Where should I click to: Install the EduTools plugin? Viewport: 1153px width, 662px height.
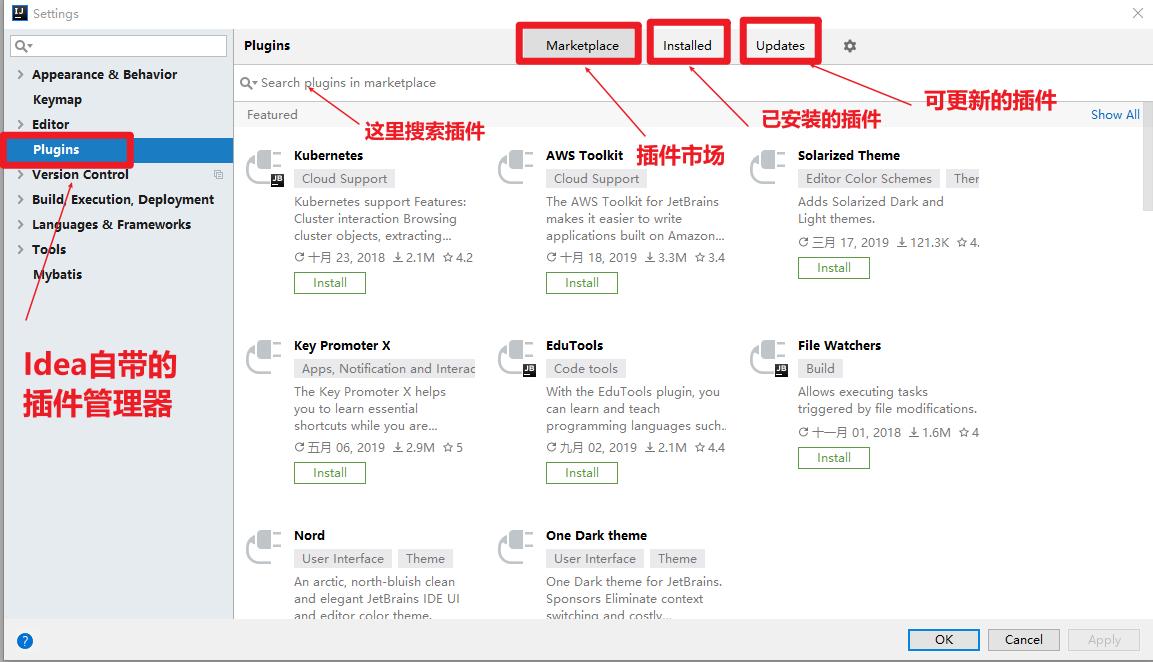pos(582,473)
